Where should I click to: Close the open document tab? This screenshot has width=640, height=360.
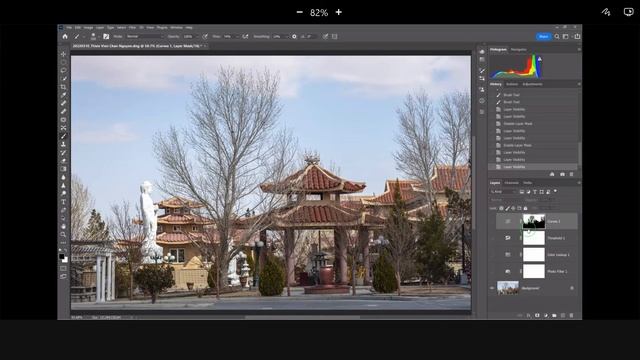pos(204,46)
